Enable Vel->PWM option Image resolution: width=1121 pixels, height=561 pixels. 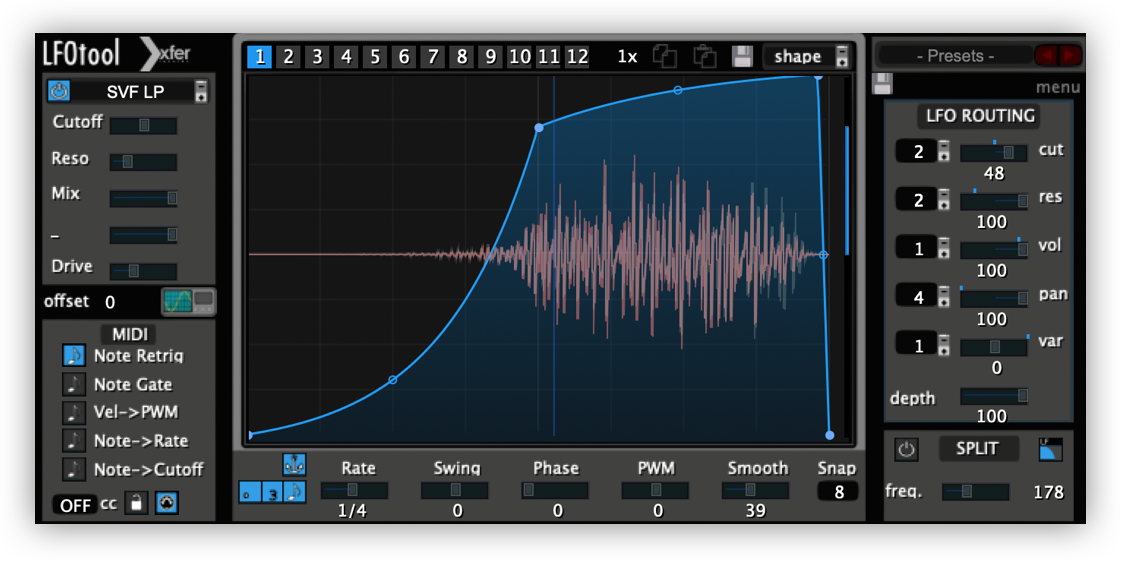coord(73,412)
